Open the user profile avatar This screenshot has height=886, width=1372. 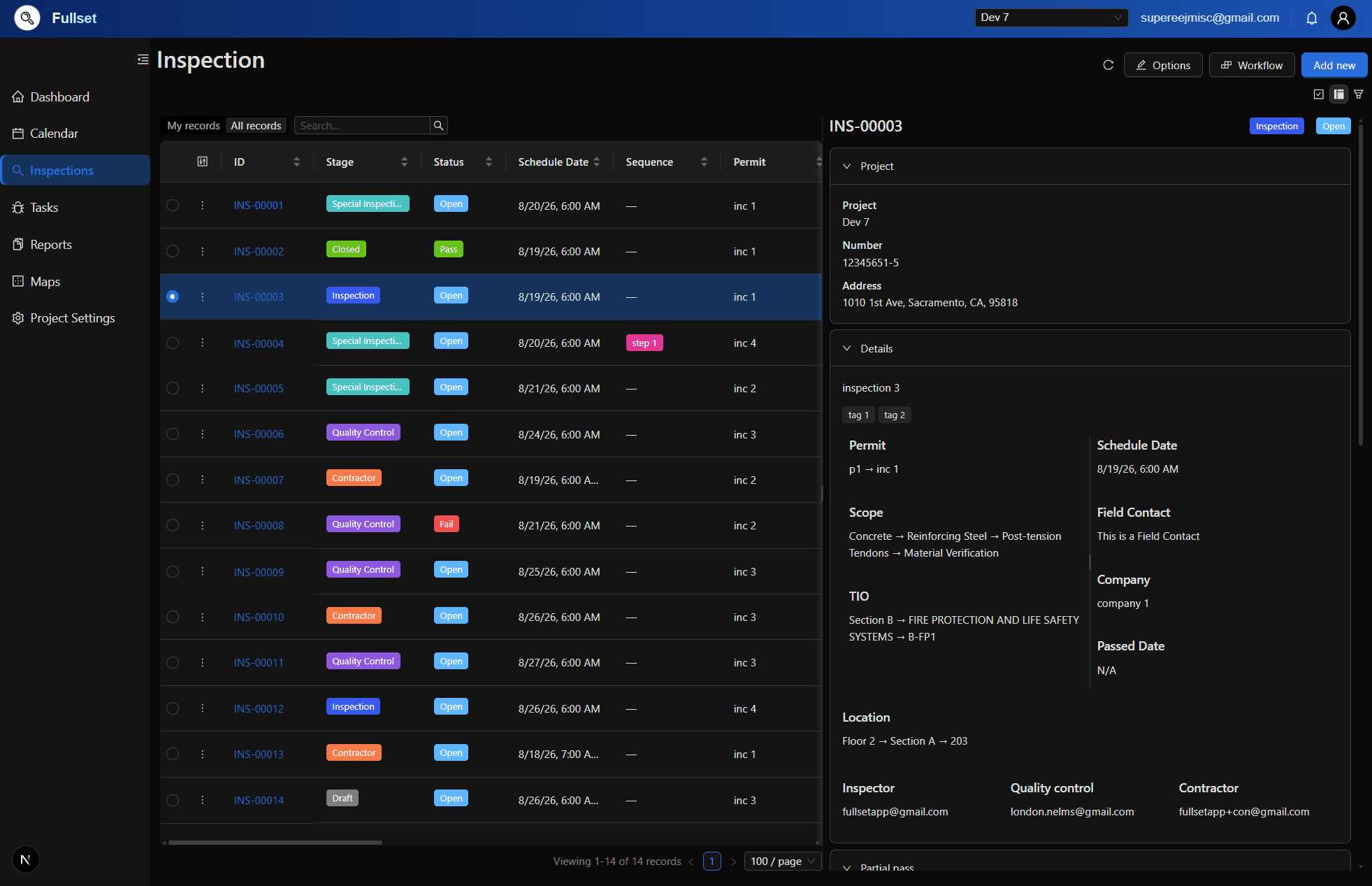(1343, 18)
